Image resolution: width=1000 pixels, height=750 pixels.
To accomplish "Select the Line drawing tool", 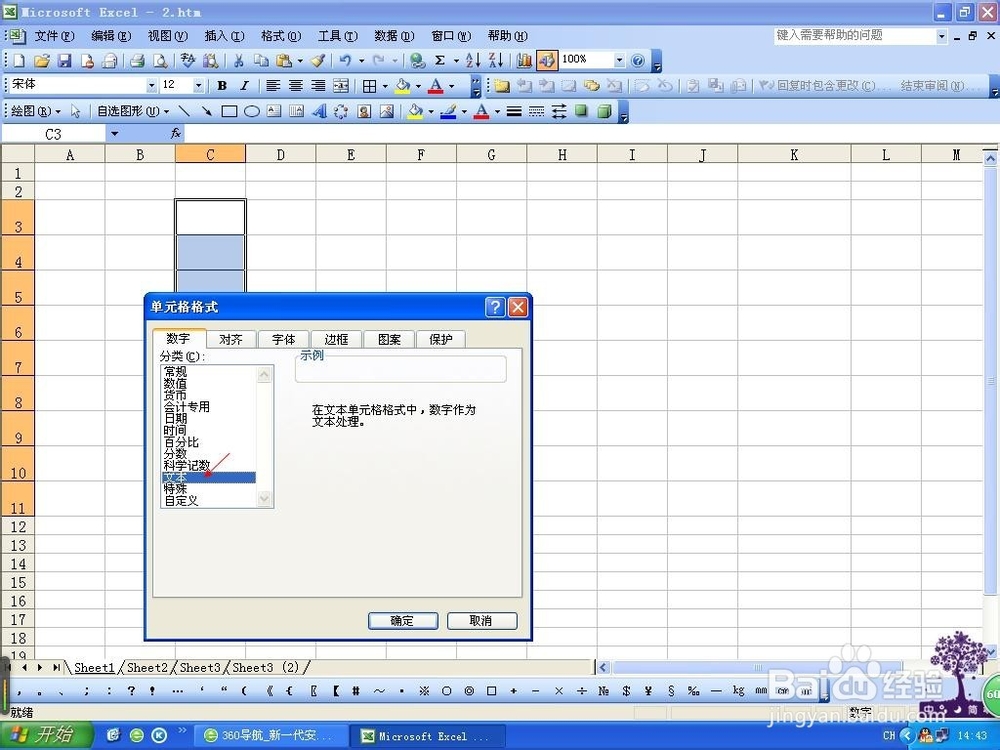I will pyautogui.click(x=184, y=112).
